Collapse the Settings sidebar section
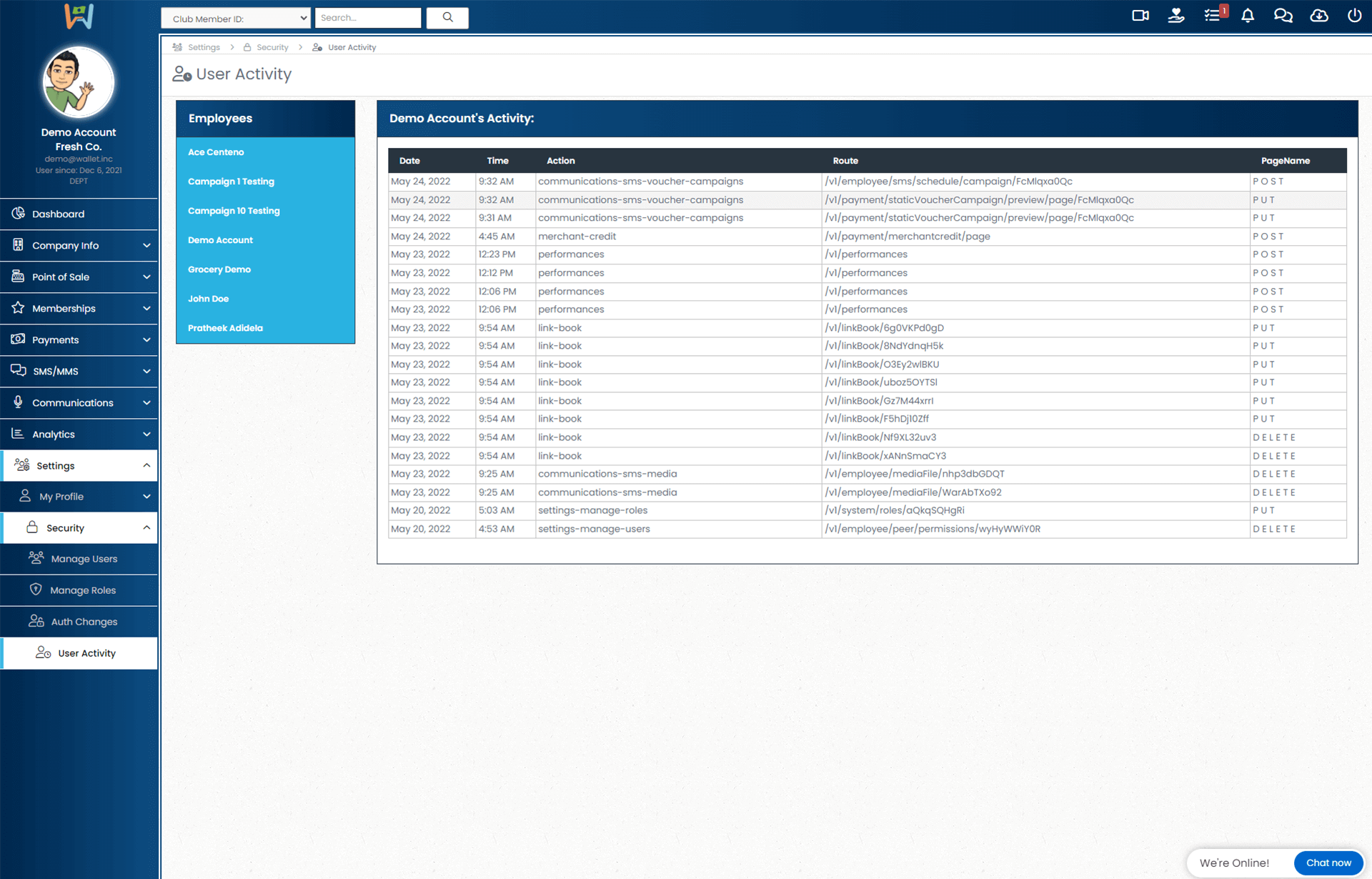The height and width of the screenshot is (879, 1372). (x=79, y=465)
